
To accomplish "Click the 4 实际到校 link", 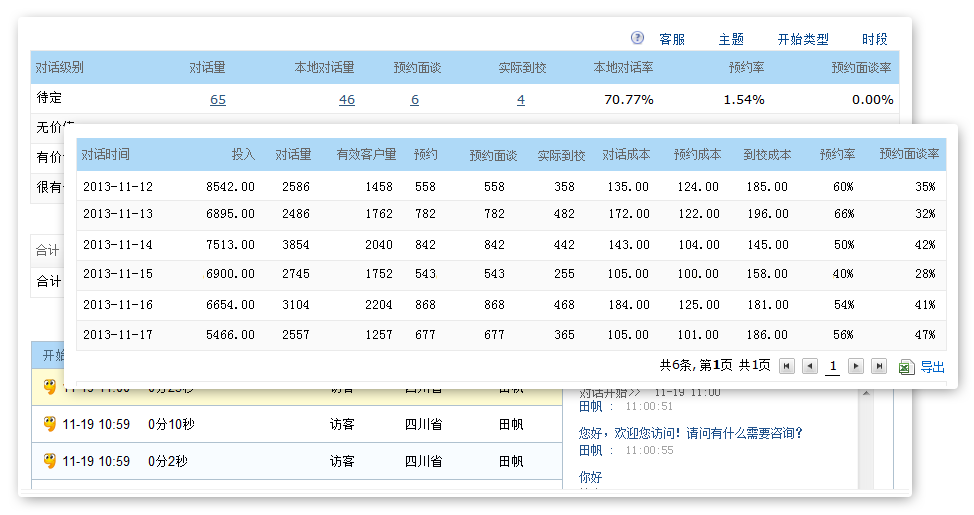I will (521, 99).
